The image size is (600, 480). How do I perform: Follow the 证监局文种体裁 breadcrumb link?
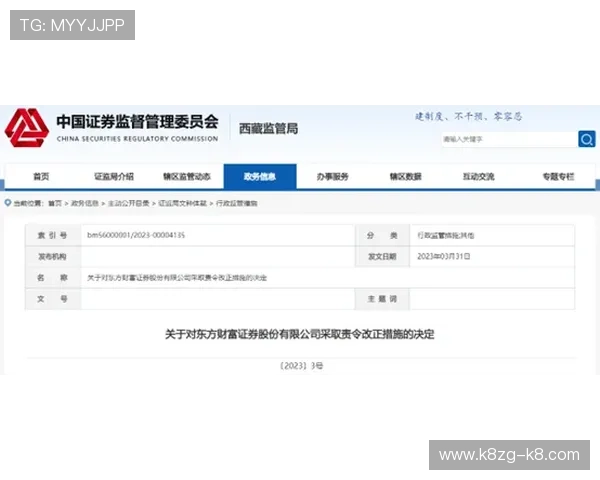tap(182, 203)
